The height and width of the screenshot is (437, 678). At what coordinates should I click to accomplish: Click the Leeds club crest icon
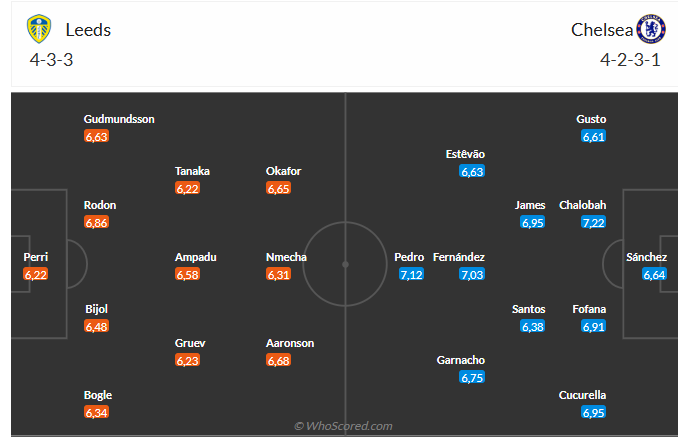point(39,29)
